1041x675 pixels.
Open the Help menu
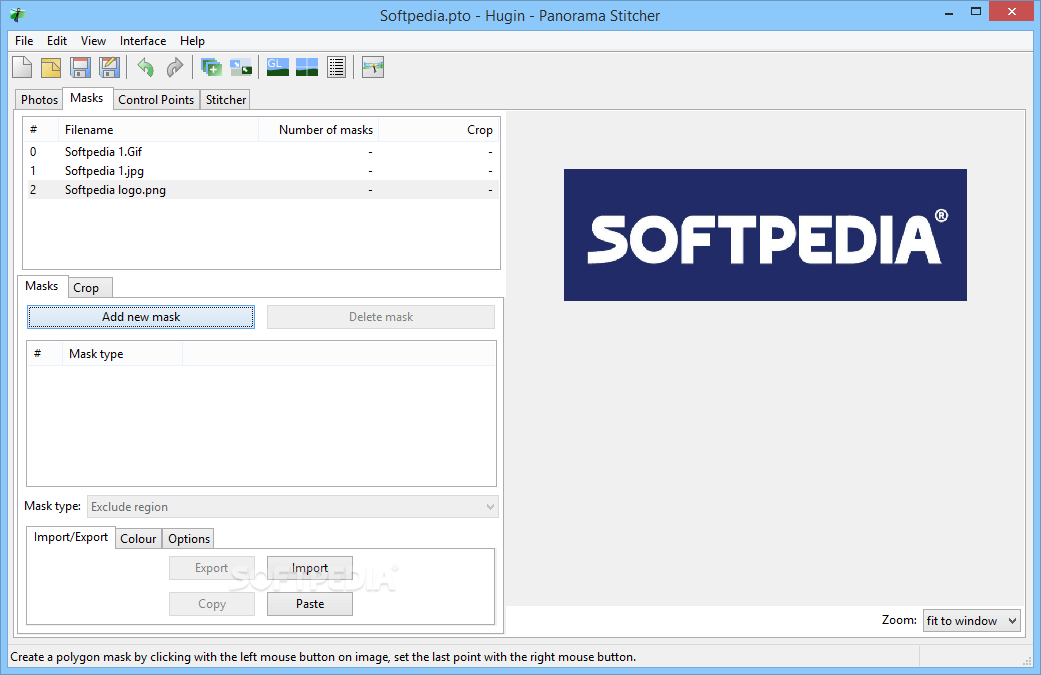[193, 40]
